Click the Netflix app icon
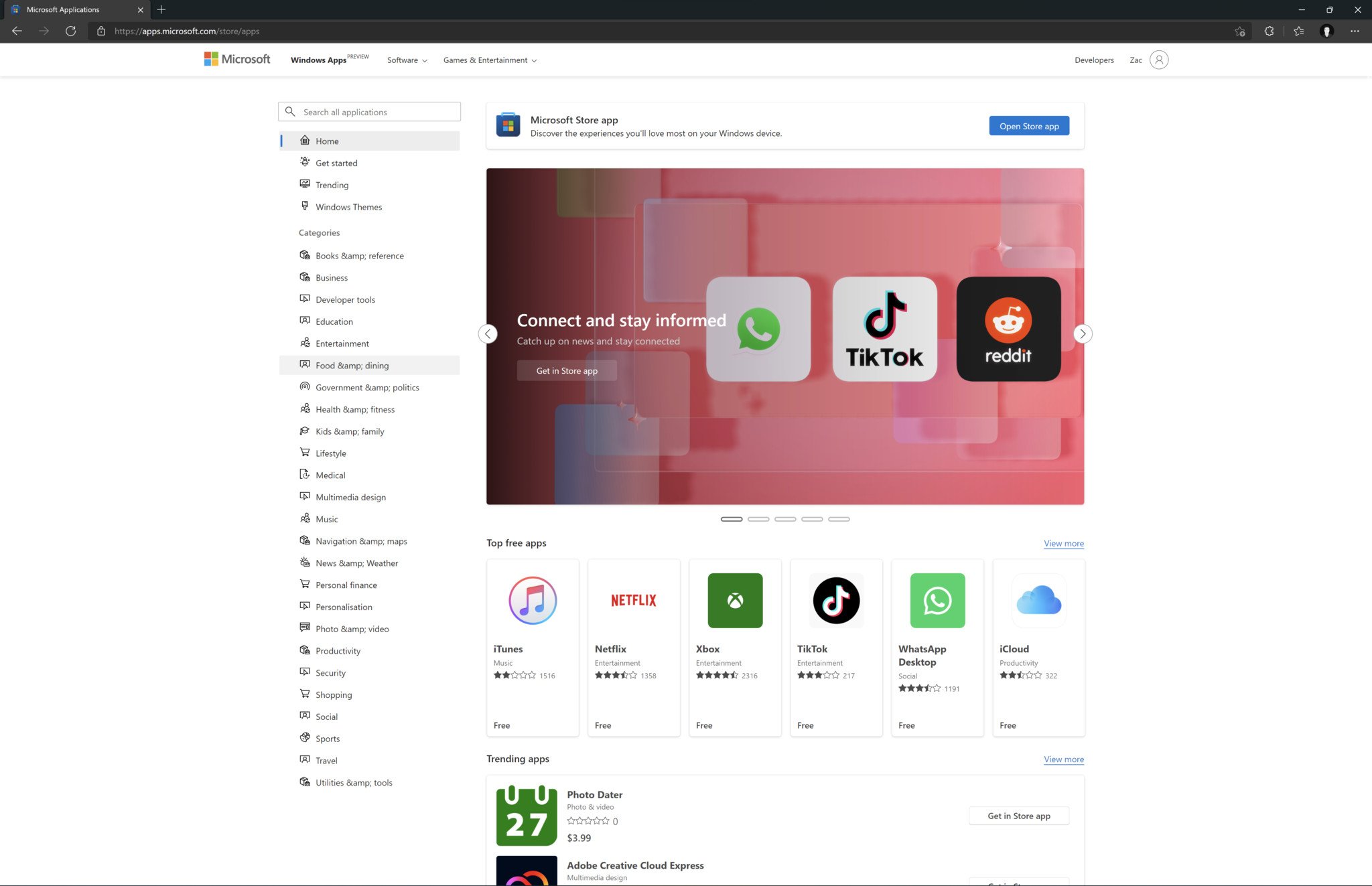The height and width of the screenshot is (886, 1372). 634,599
